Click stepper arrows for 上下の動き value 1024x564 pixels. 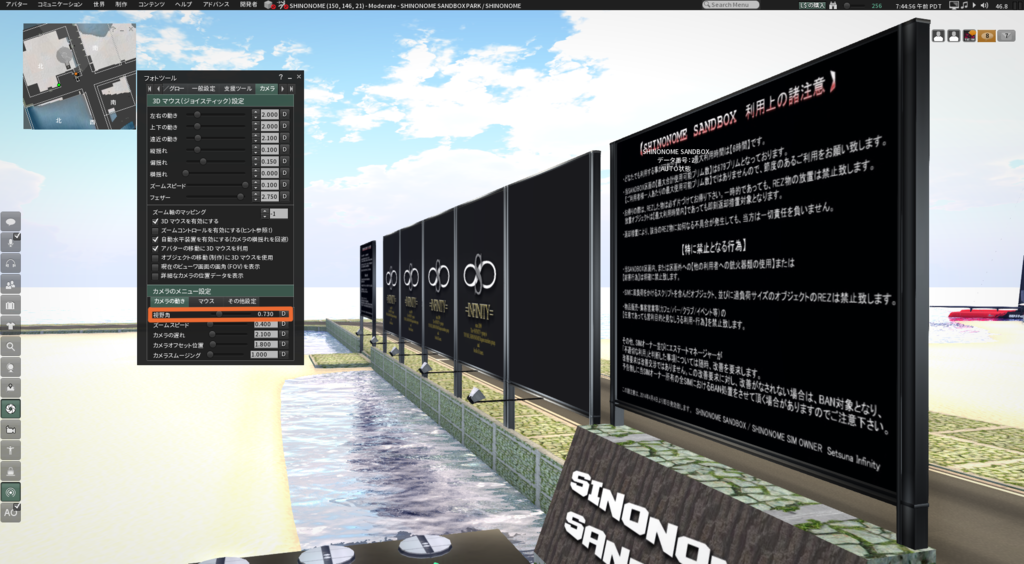[256, 126]
